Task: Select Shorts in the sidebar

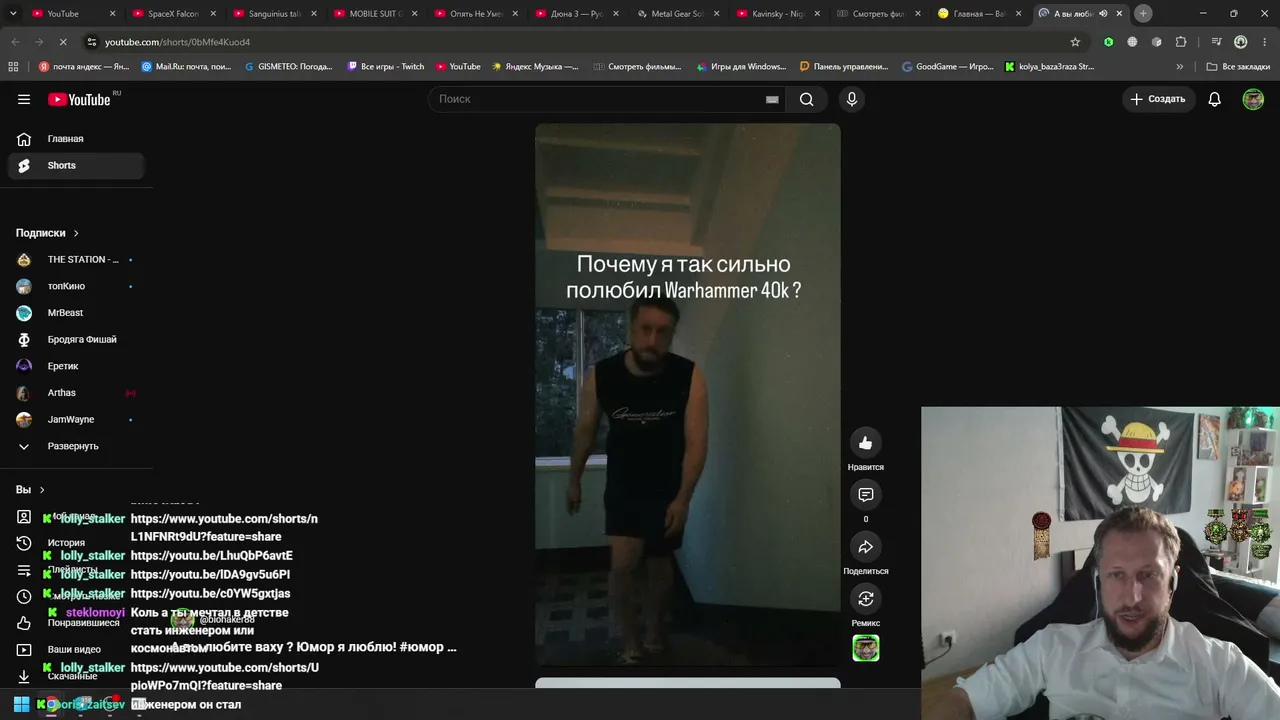Action: pos(76,165)
